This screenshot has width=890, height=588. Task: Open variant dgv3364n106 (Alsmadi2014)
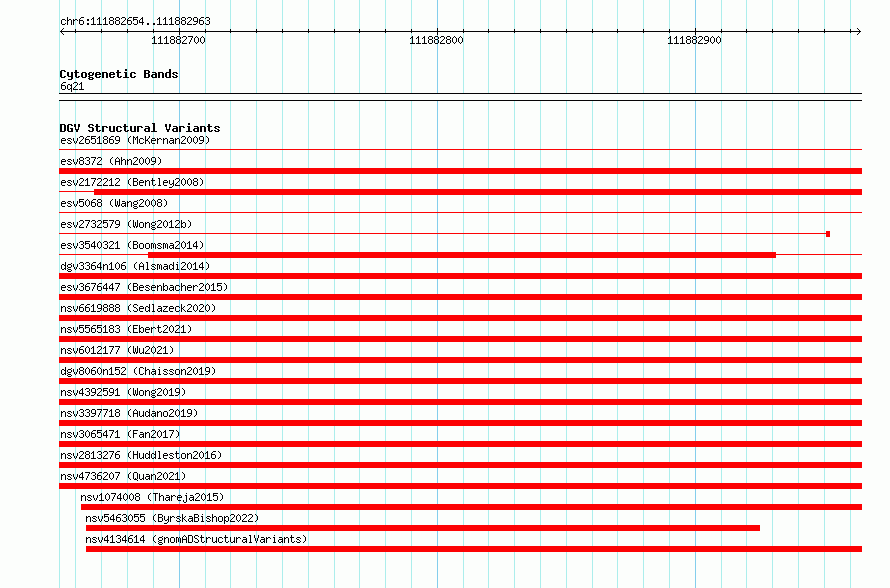point(135,266)
